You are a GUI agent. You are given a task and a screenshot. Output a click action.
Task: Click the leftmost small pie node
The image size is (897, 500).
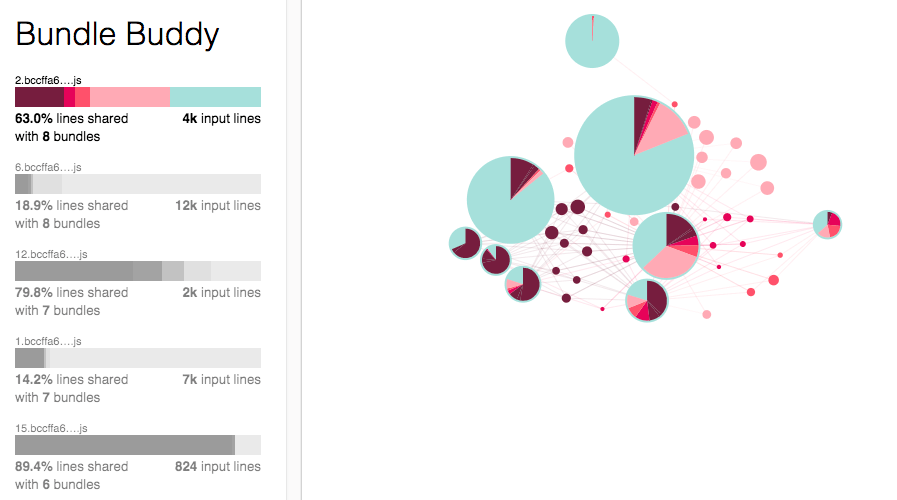coord(465,243)
